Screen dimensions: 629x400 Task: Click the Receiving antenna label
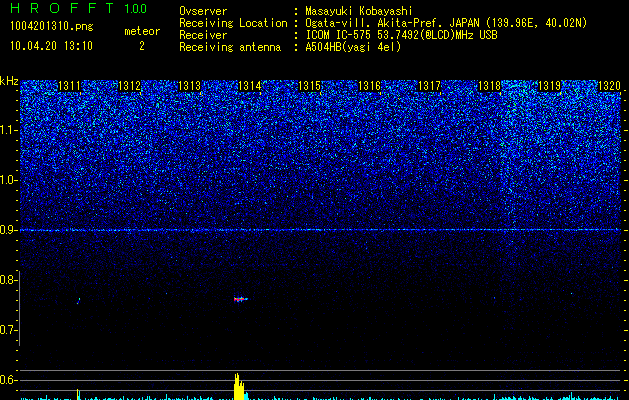(x=230, y=47)
